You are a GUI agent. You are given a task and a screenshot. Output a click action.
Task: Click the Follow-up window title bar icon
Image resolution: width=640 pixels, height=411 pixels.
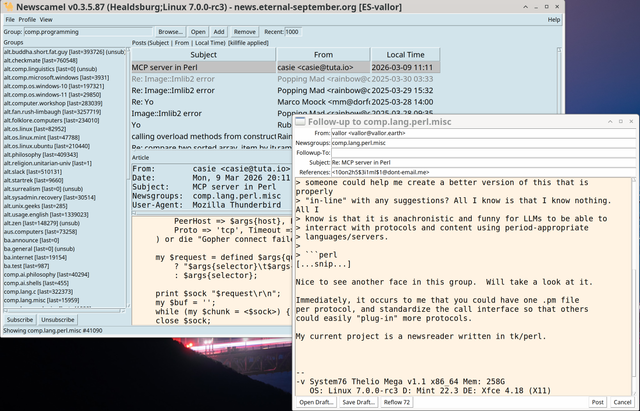pyautogui.click(x=300, y=121)
